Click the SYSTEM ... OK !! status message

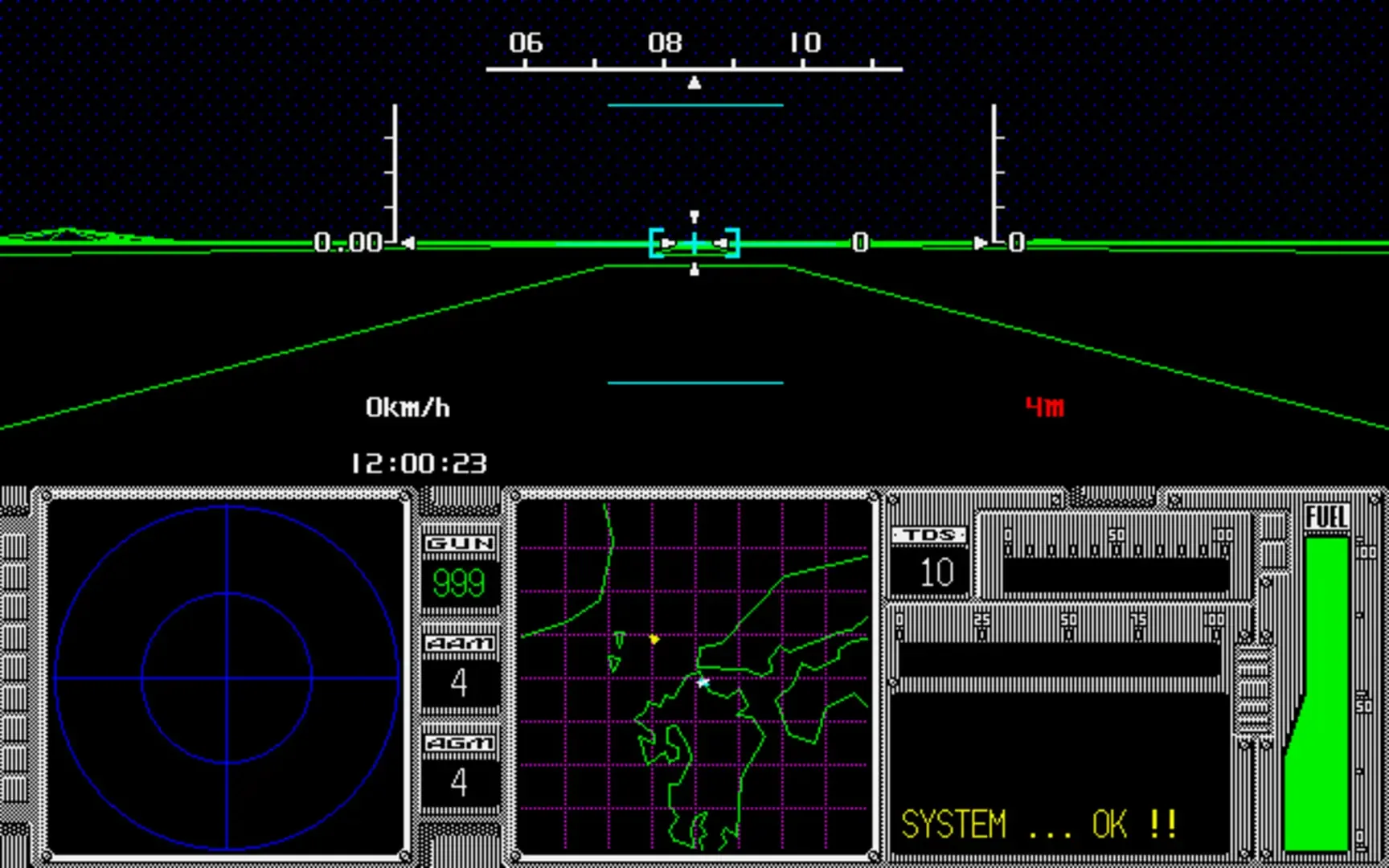pyautogui.click(x=1039, y=825)
